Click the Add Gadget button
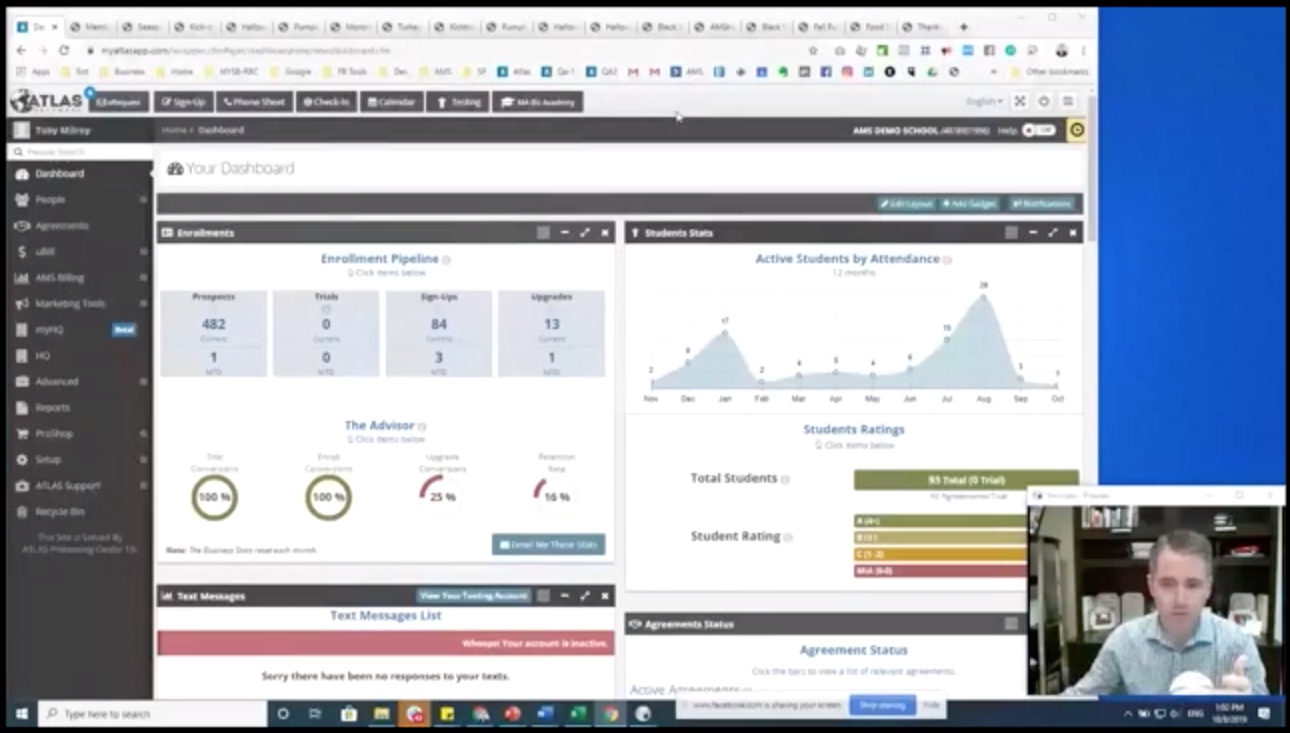 pyautogui.click(x=969, y=204)
